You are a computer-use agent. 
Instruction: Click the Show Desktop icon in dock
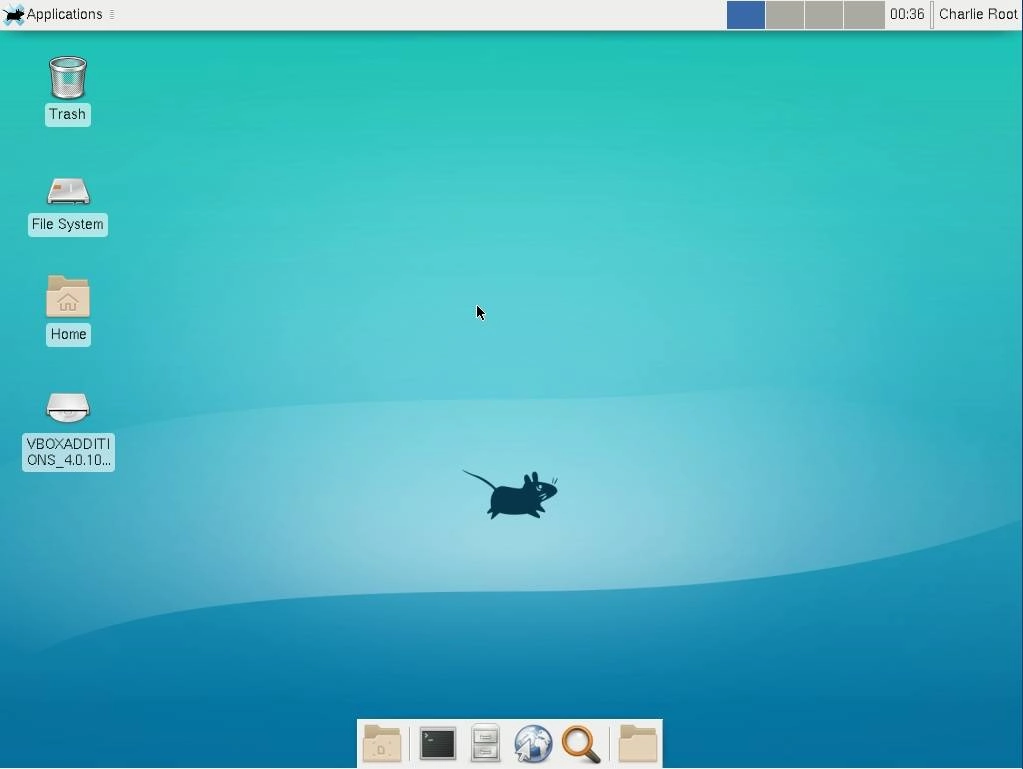point(382,743)
